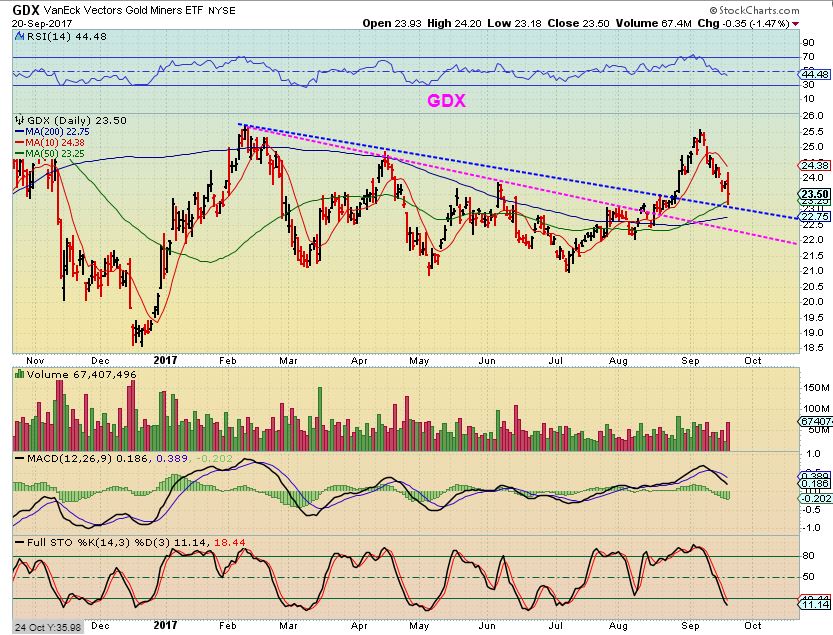
Task: Click the Low 23.18 value
Action: click(513, 23)
